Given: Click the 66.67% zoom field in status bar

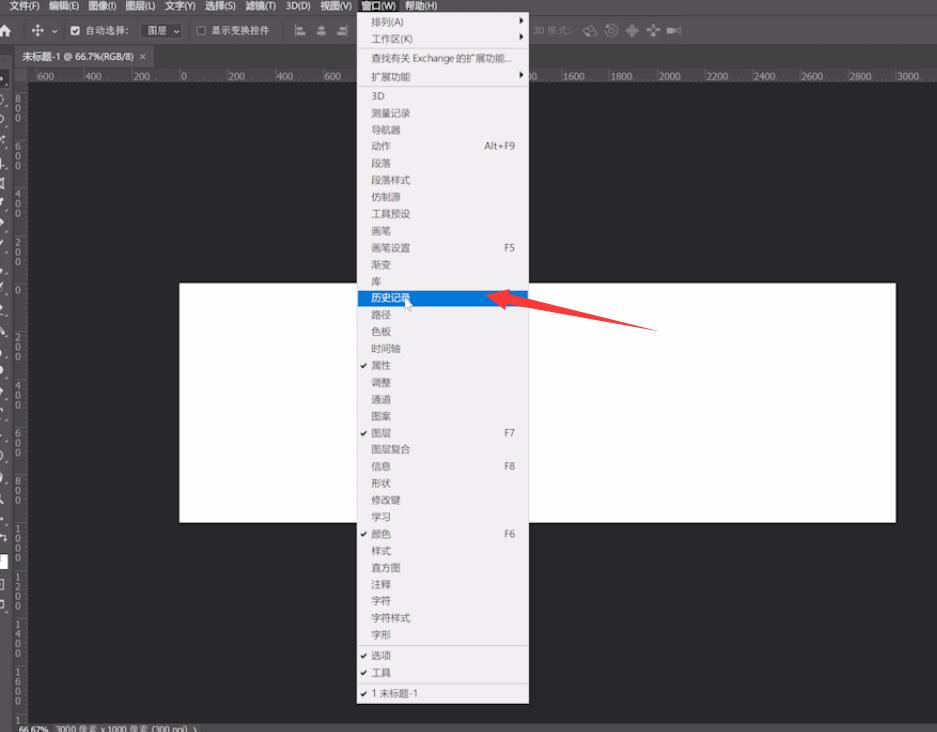Looking at the screenshot, I should point(33,728).
